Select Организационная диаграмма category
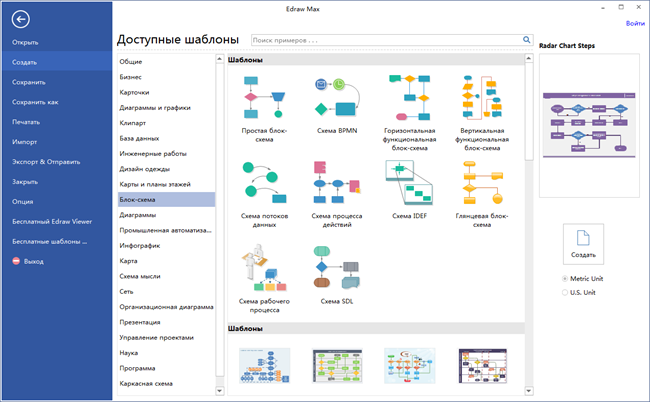Image resolution: width=650 pixels, height=402 pixels. point(166,307)
